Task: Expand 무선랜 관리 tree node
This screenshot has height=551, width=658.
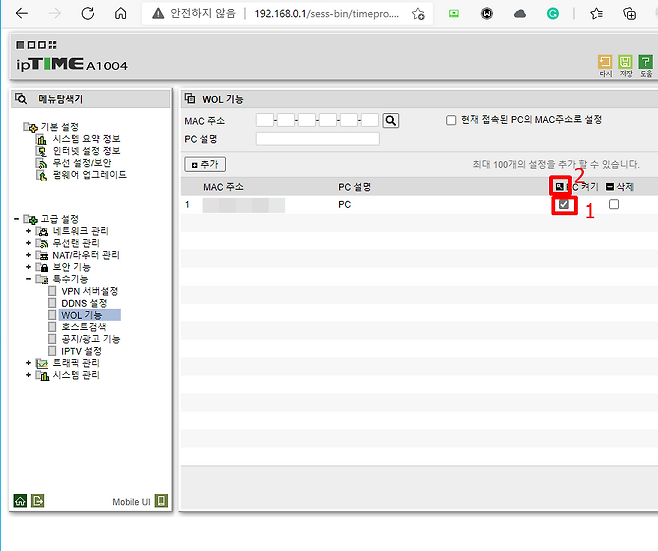Action: pos(29,243)
